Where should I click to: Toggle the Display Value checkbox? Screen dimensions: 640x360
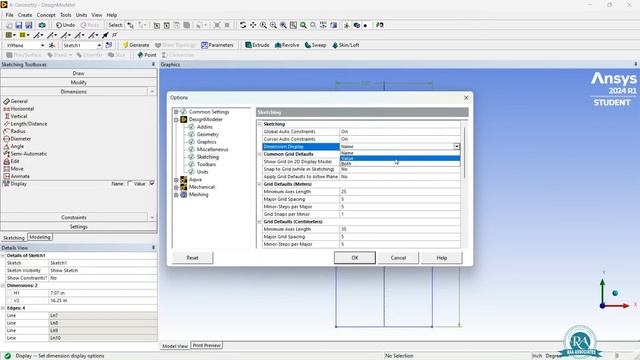152,184
